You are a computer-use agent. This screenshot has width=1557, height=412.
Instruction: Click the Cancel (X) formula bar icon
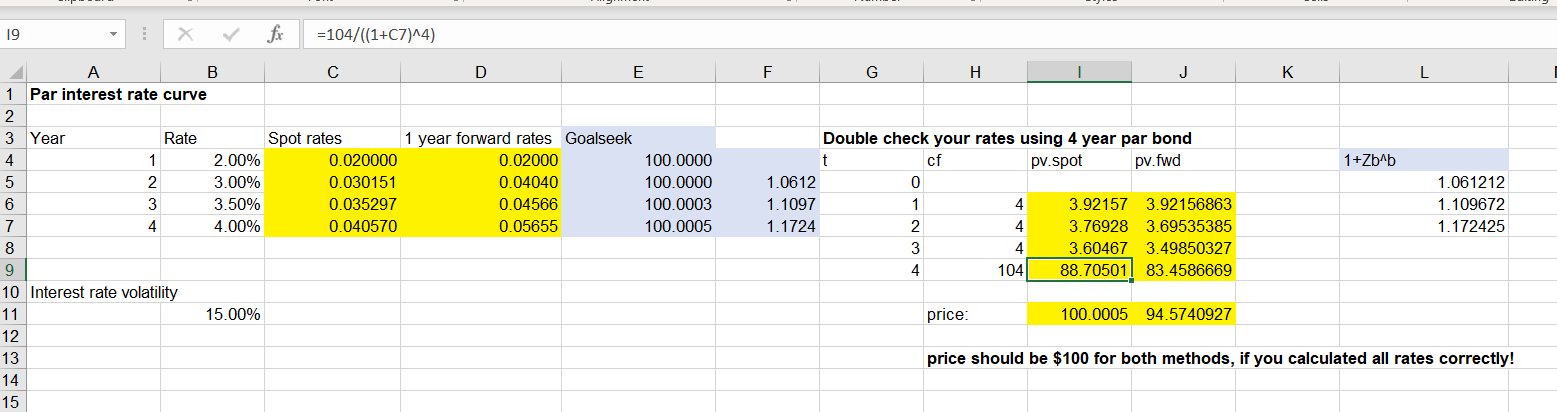point(184,34)
